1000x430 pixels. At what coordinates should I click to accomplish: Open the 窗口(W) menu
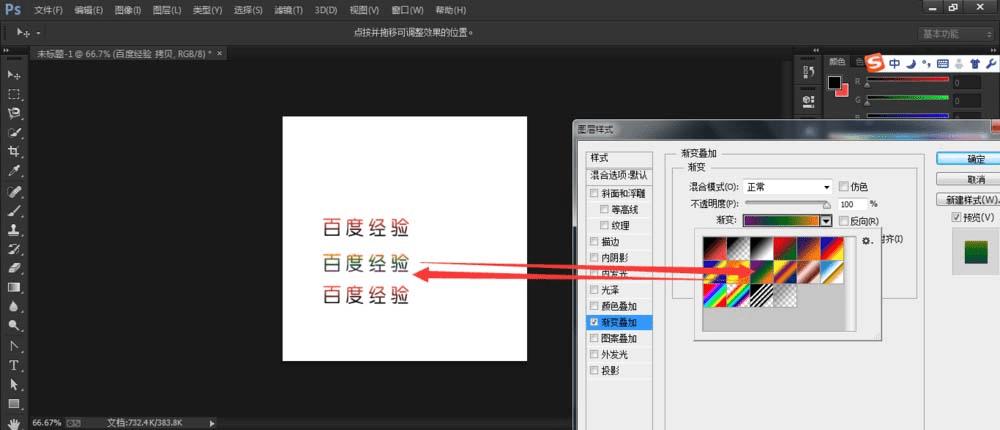point(408,10)
